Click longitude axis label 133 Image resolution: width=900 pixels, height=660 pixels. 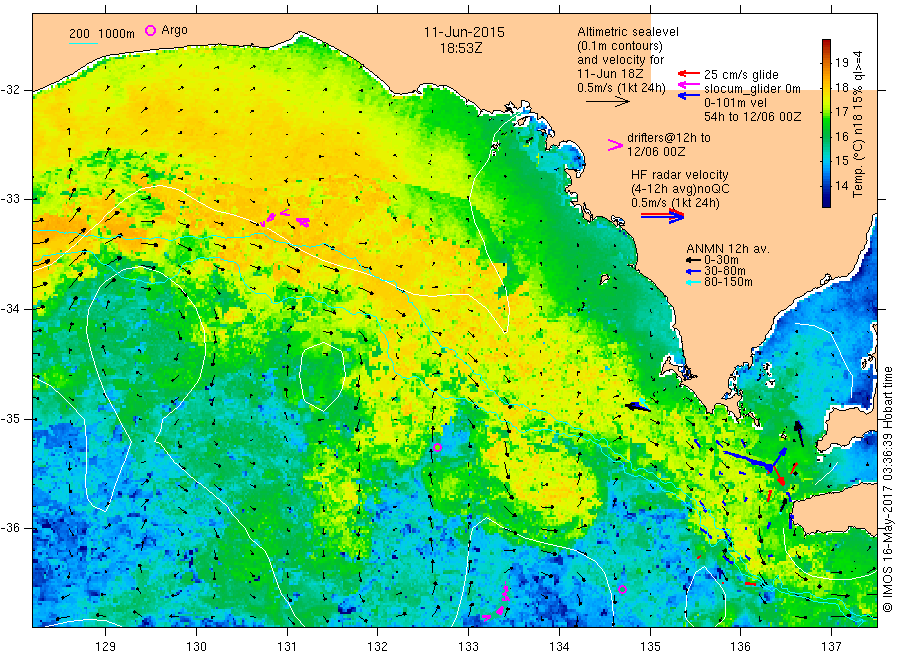(x=468, y=647)
